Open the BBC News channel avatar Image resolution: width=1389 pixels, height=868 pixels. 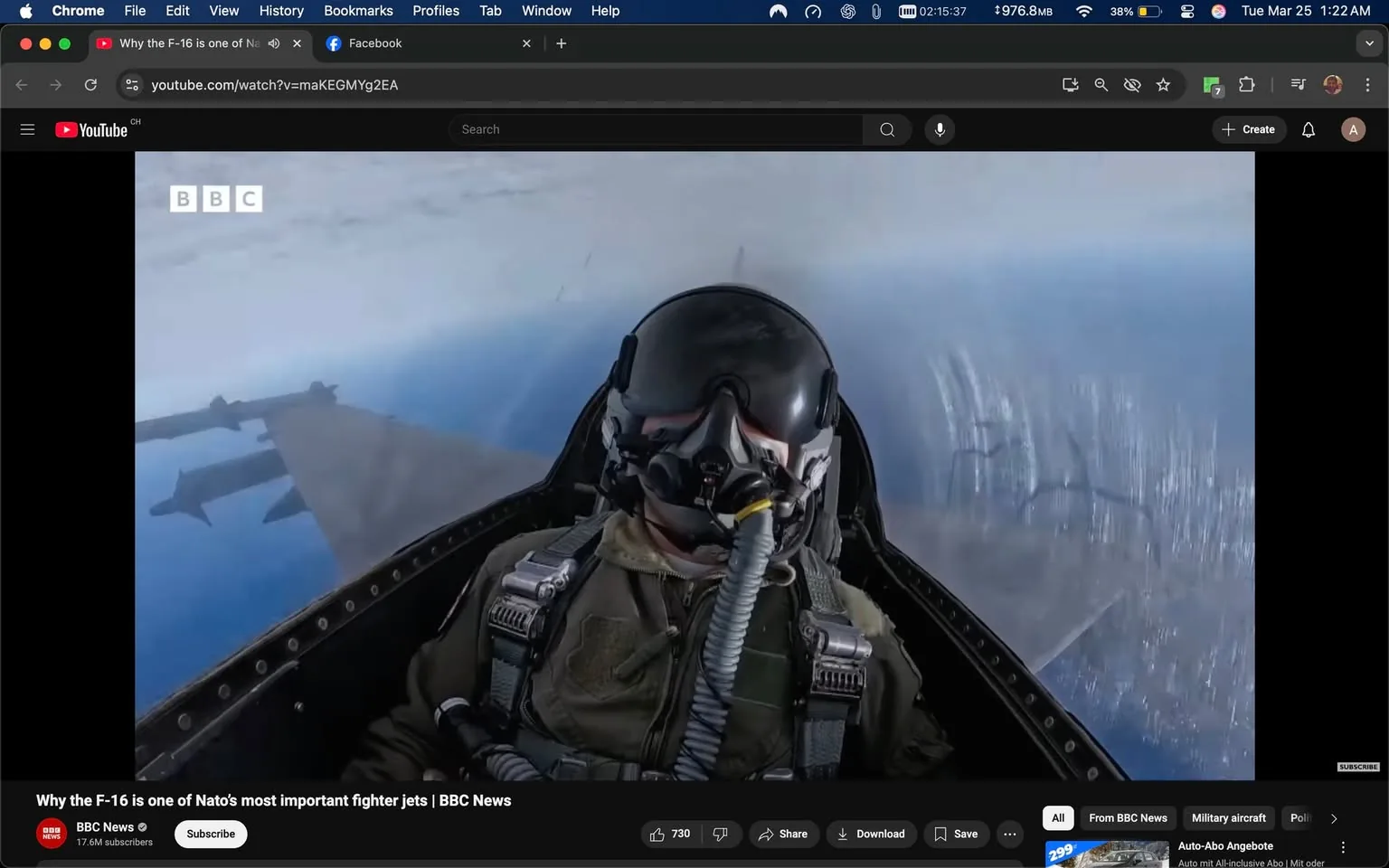click(x=51, y=833)
